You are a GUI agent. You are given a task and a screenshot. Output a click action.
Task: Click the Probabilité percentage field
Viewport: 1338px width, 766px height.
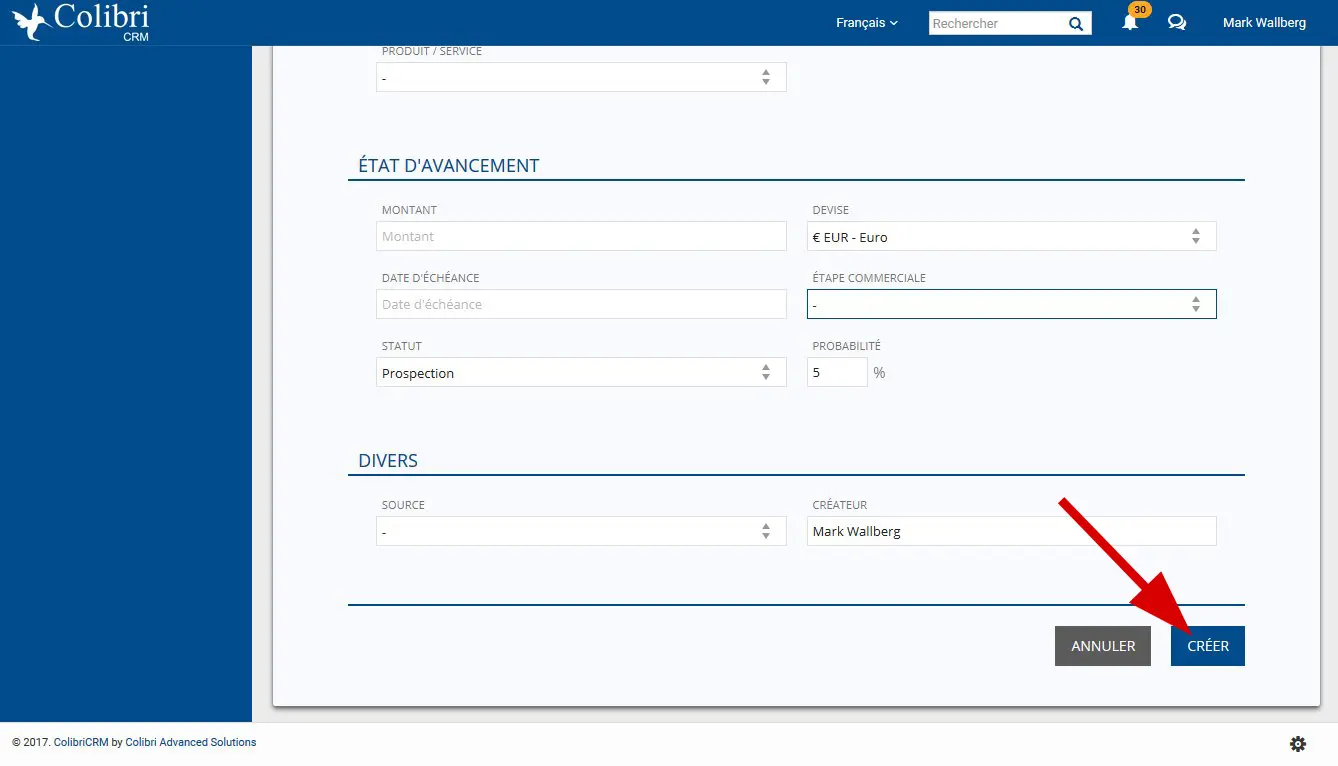click(837, 373)
